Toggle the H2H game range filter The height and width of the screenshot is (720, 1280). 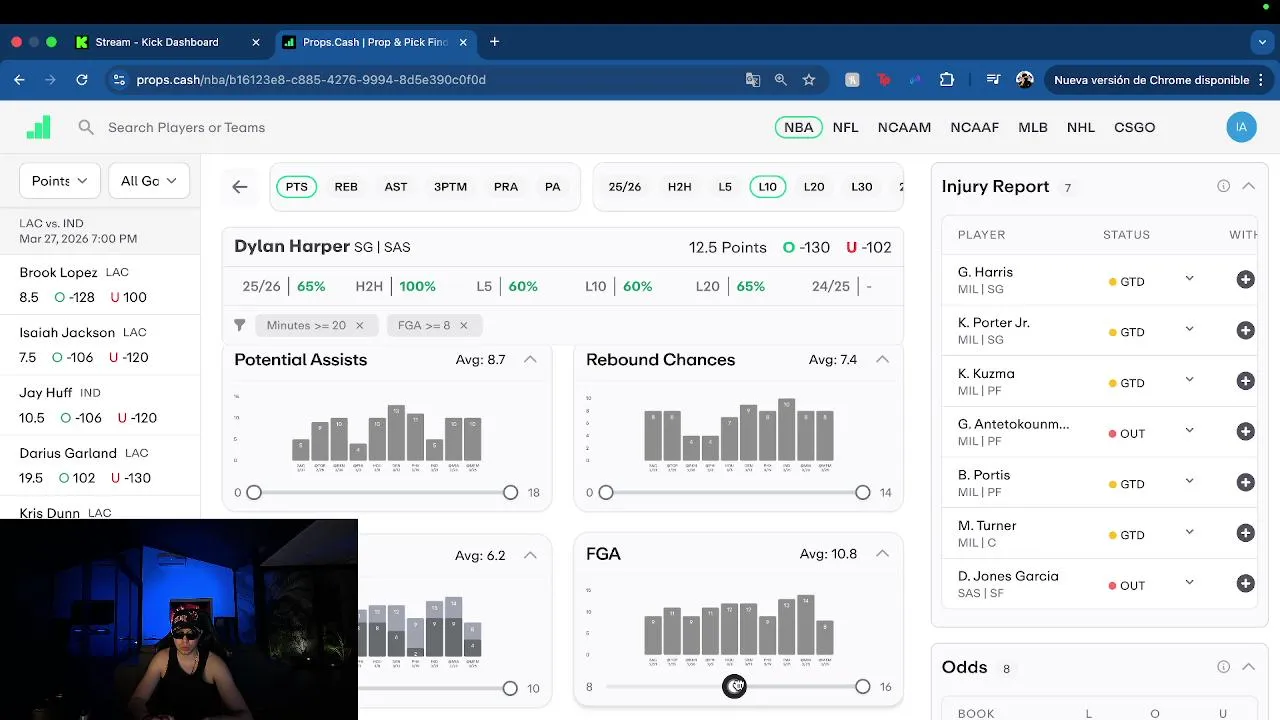tap(679, 187)
